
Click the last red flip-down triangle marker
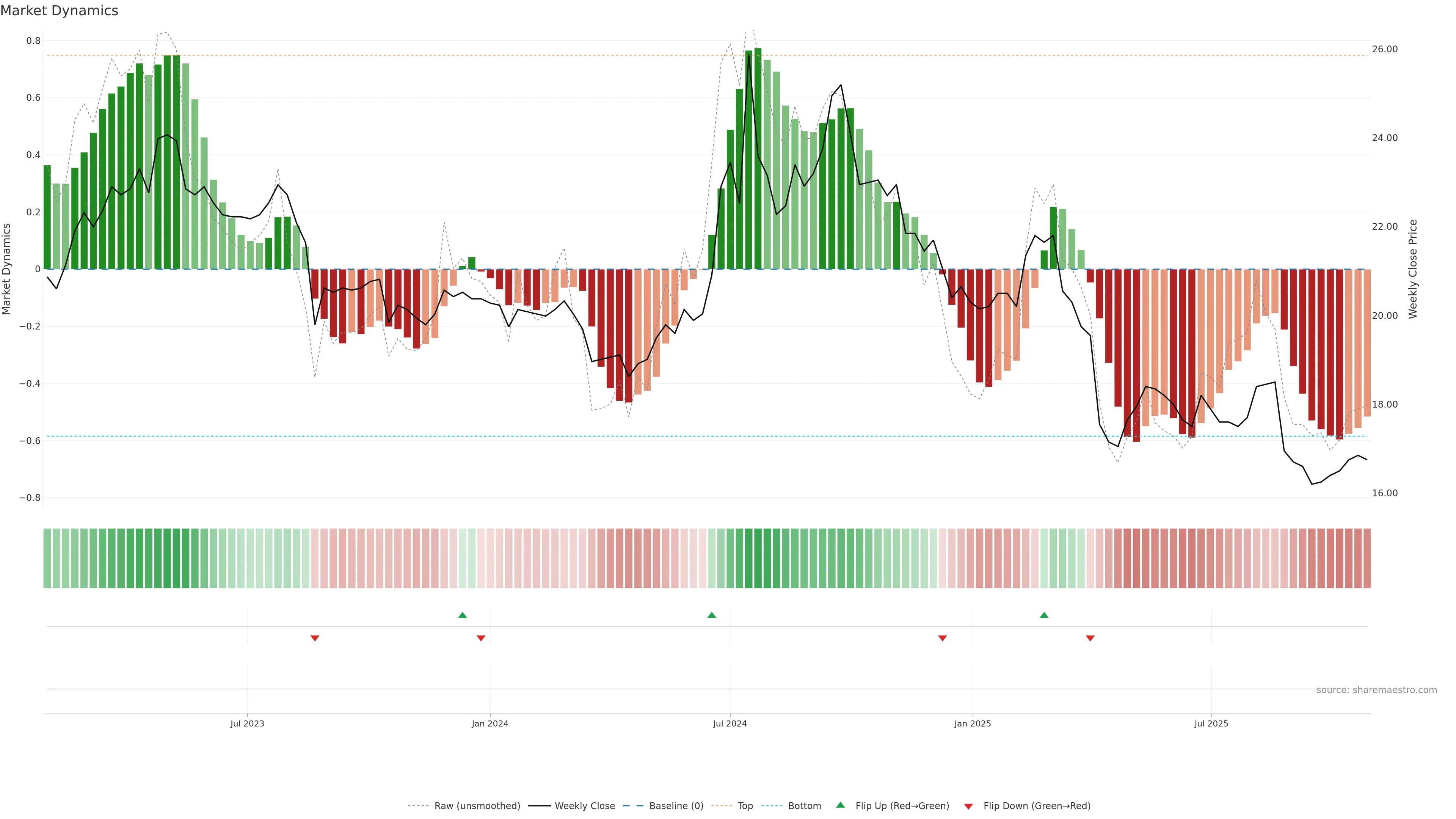click(1090, 638)
